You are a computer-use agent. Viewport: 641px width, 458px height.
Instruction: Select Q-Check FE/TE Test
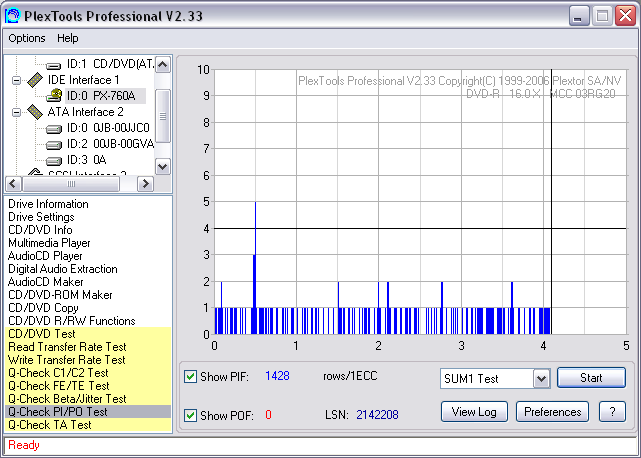(x=88, y=386)
